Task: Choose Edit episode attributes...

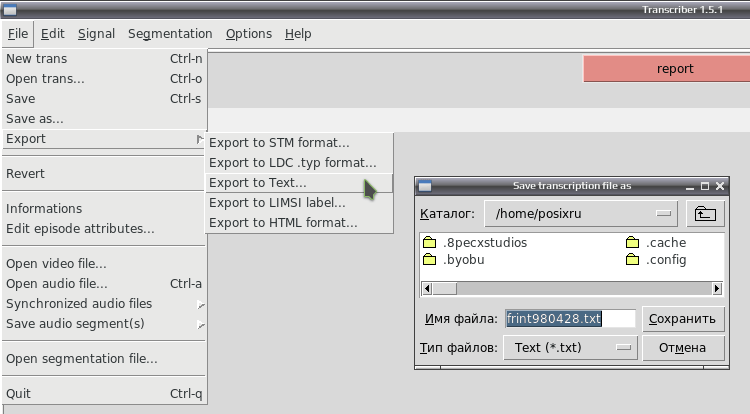Action: [x=104, y=229]
